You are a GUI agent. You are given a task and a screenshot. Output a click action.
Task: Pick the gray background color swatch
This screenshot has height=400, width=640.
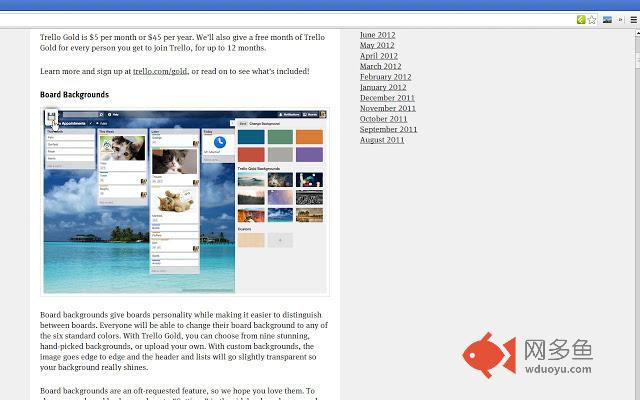(280, 155)
